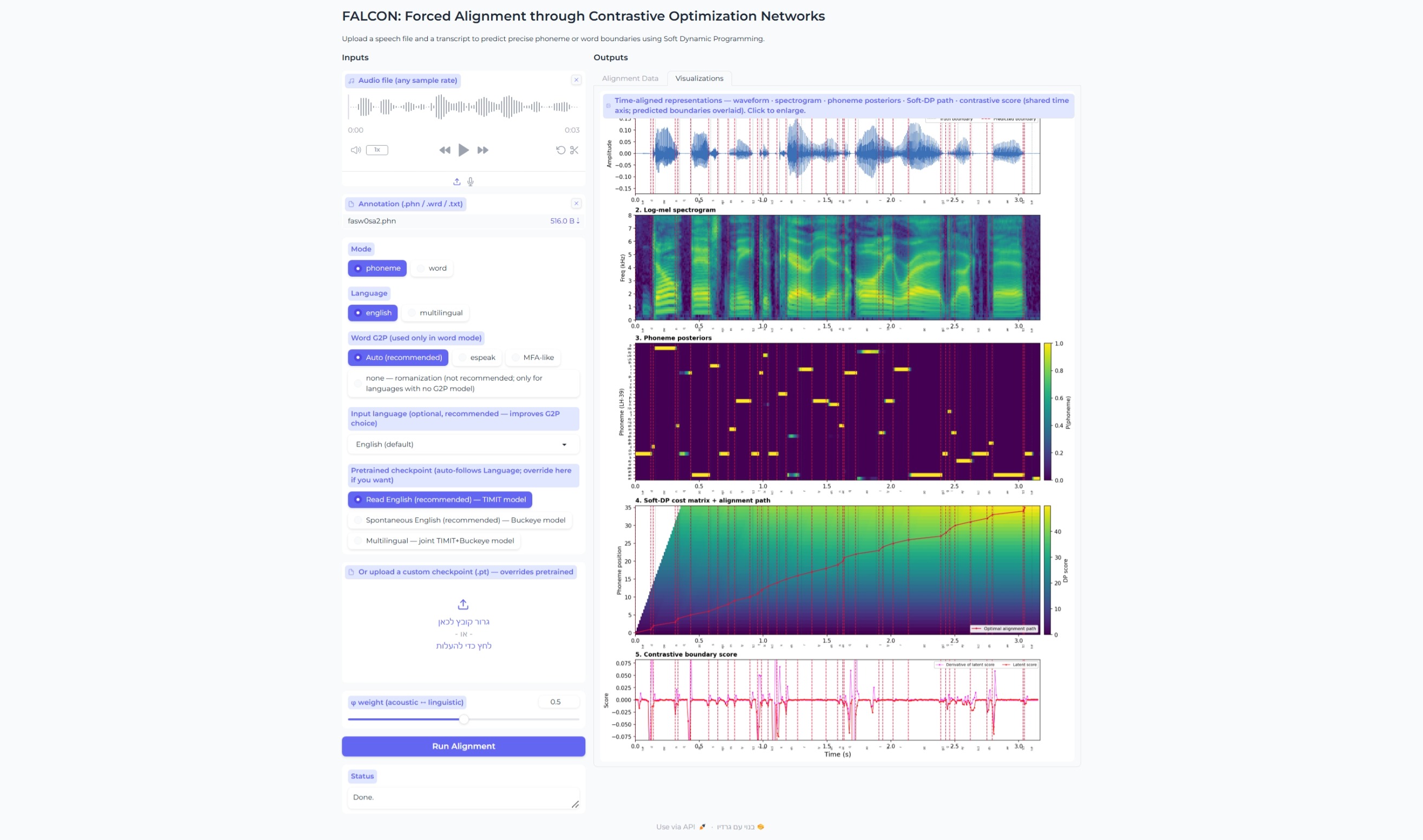Skip forward in the audio
1423x840 pixels.
[482, 150]
